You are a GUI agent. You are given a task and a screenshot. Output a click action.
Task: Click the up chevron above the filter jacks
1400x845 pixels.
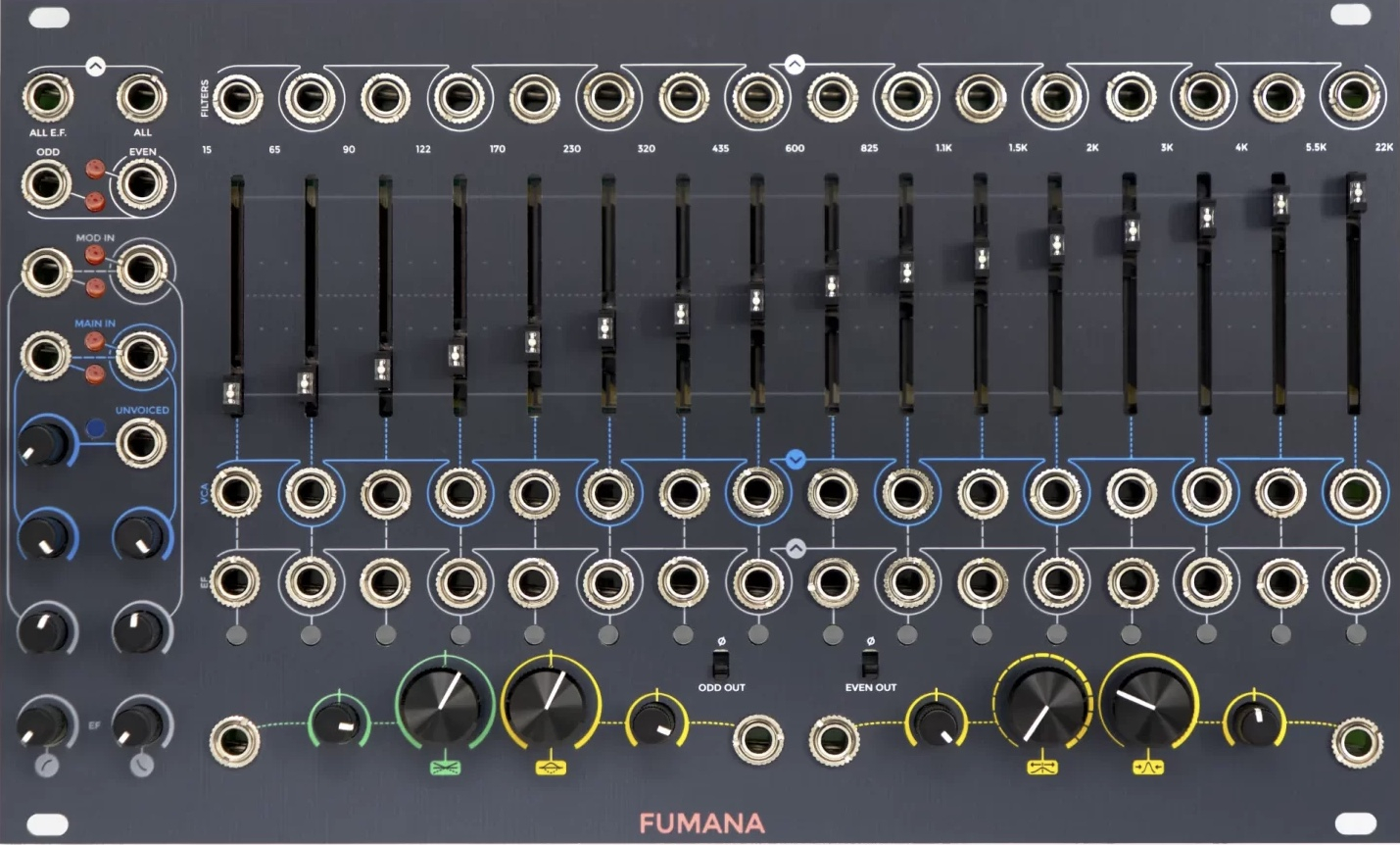(x=795, y=65)
